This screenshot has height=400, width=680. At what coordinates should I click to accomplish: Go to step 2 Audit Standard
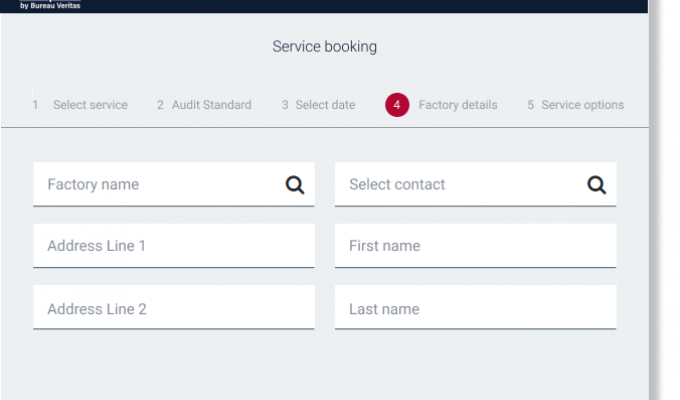pyautogui.click(x=204, y=105)
